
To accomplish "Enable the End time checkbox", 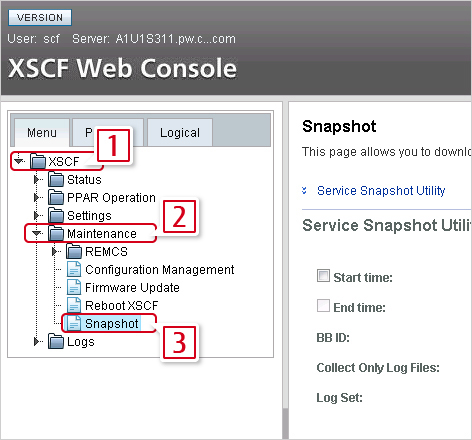I will 323,306.
